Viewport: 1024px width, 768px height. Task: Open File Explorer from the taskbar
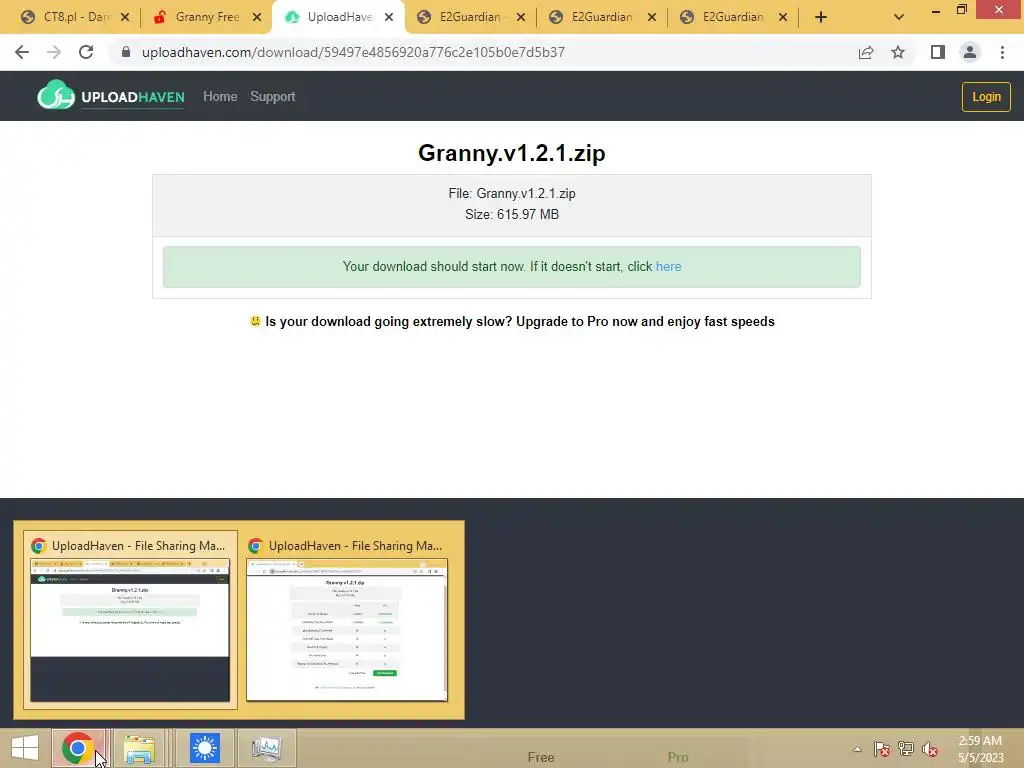pos(140,748)
